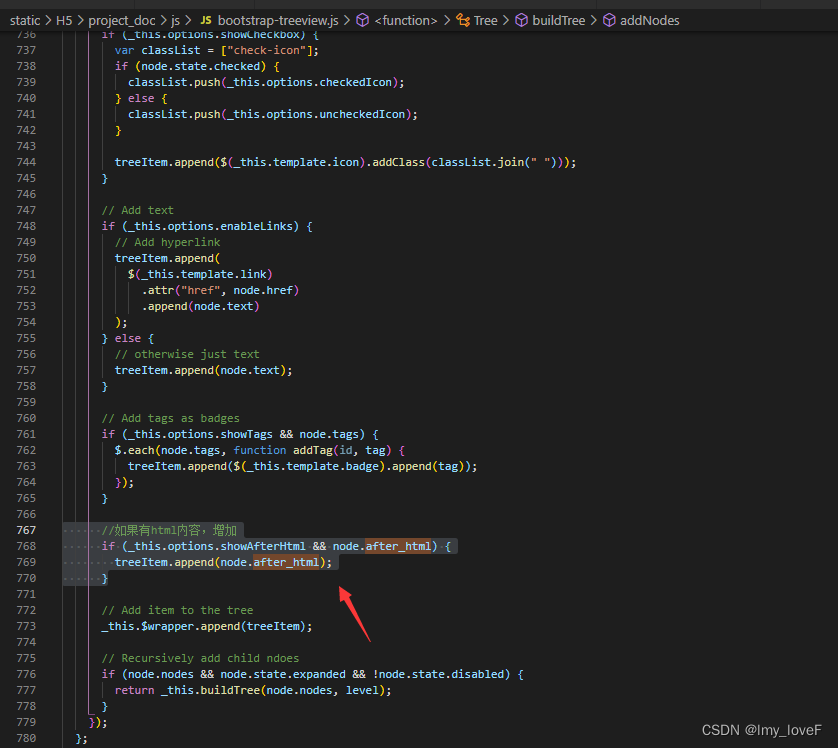Click '_this.$wrapper.append(treeItem);' line

(207, 626)
